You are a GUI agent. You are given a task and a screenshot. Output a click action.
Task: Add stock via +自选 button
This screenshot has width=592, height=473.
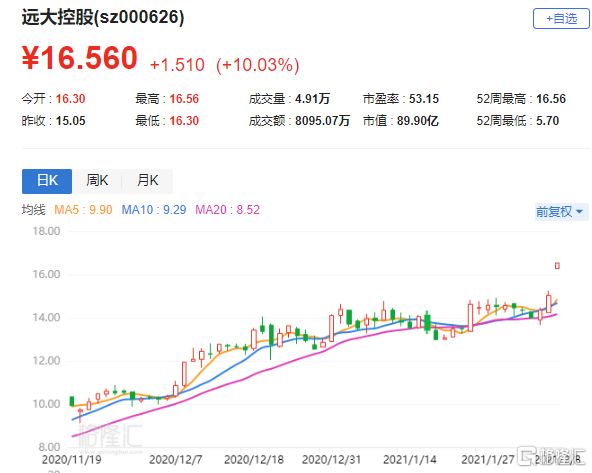561,18
